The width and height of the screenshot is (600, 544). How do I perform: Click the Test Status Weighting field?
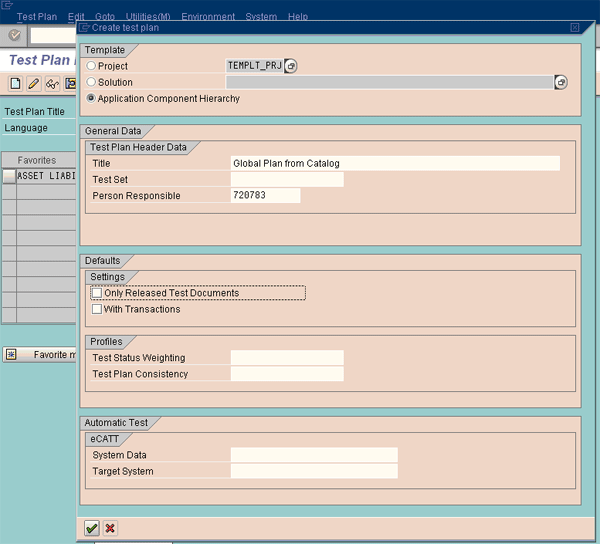(287, 358)
